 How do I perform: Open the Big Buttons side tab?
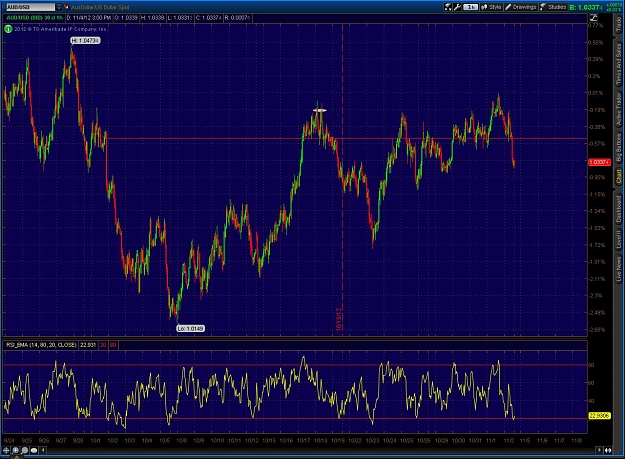pyautogui.click(x=619, y=147)
